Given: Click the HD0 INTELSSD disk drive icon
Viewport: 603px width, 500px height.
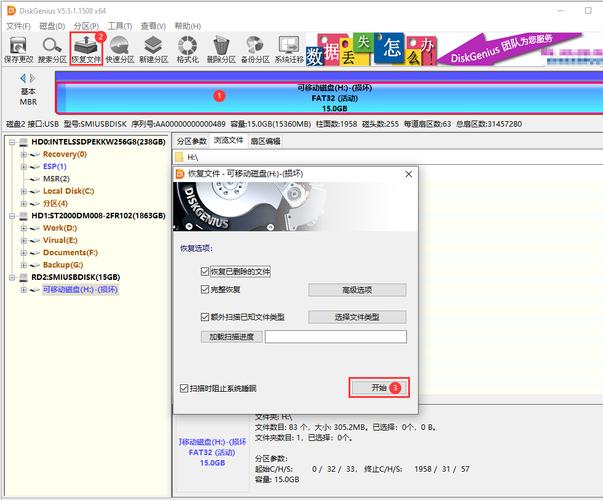Looking at the screenshot, I should pos(24,142).
